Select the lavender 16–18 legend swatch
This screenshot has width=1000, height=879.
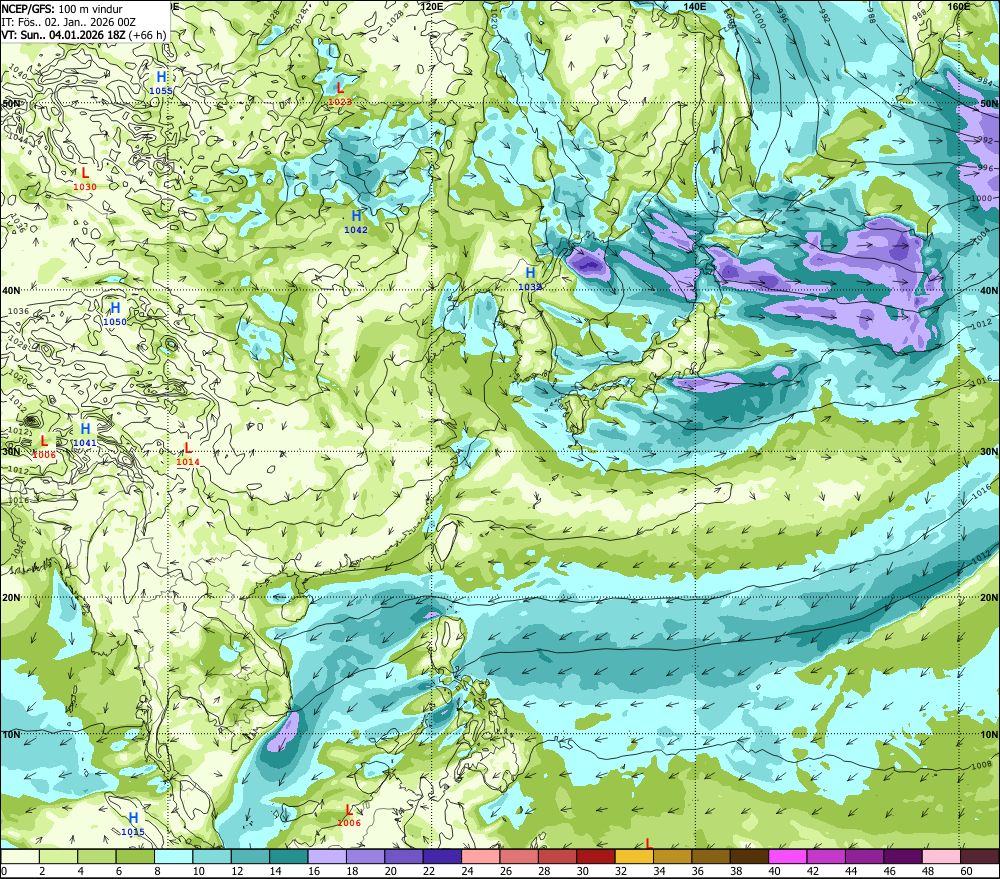[x=327, y=857]
